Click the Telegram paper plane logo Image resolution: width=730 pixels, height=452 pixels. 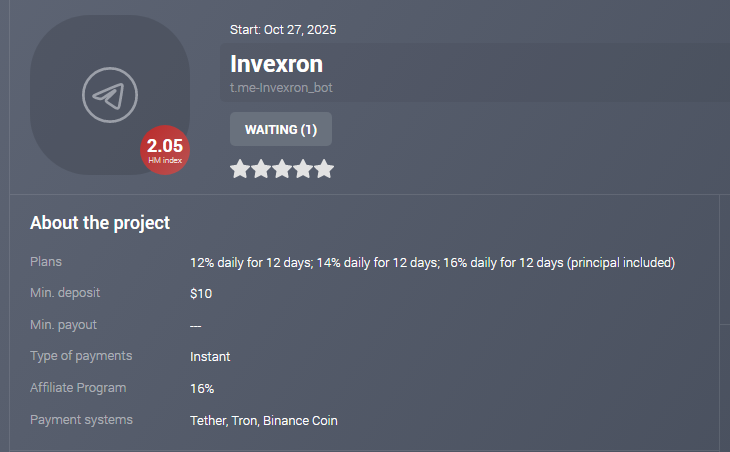pyautogui.click(x=109, y=96)
